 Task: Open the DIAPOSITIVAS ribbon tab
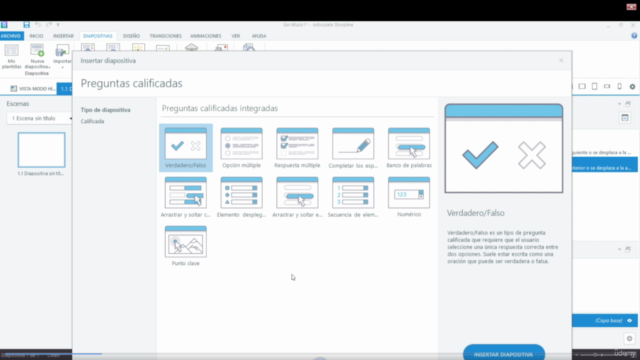coord(98,36)
